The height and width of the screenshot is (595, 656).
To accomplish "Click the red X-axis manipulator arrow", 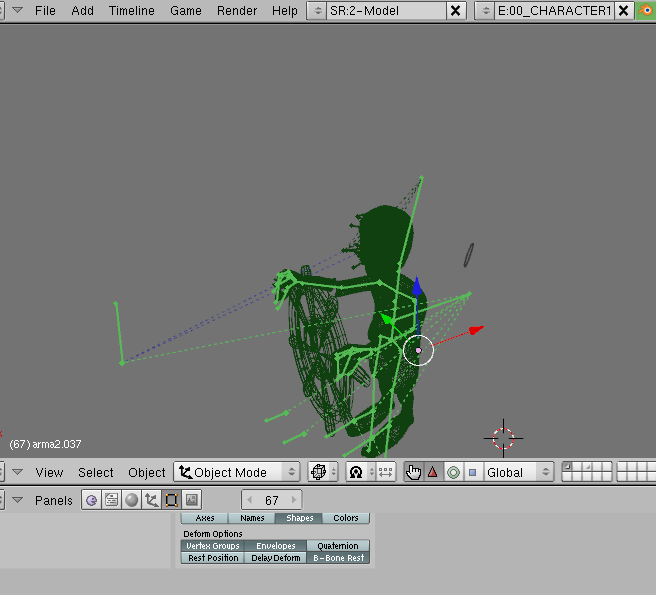I will pos(477,330).
